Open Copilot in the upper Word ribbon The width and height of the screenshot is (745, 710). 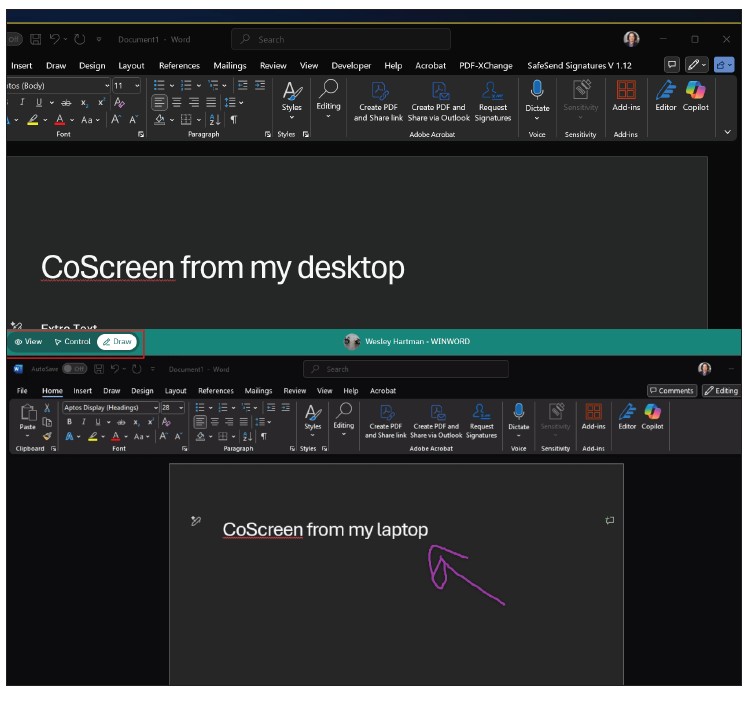click(x=696, y=94)
